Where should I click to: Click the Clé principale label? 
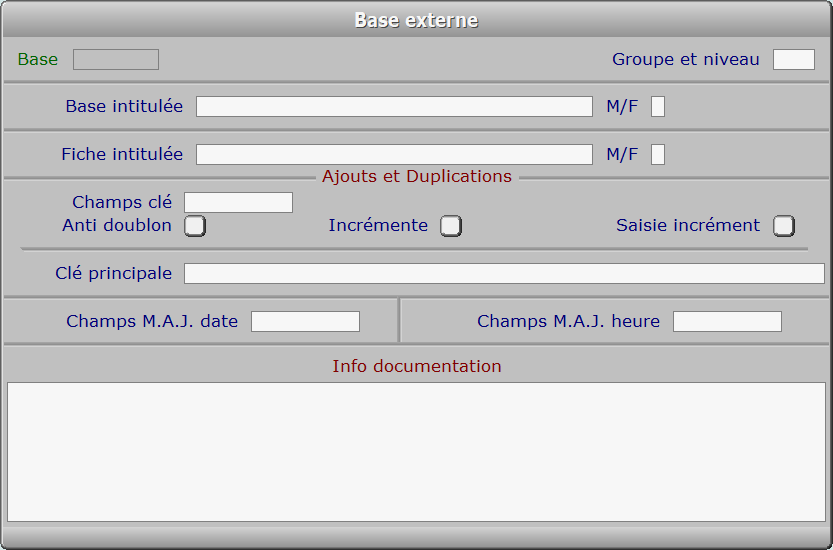114,273
